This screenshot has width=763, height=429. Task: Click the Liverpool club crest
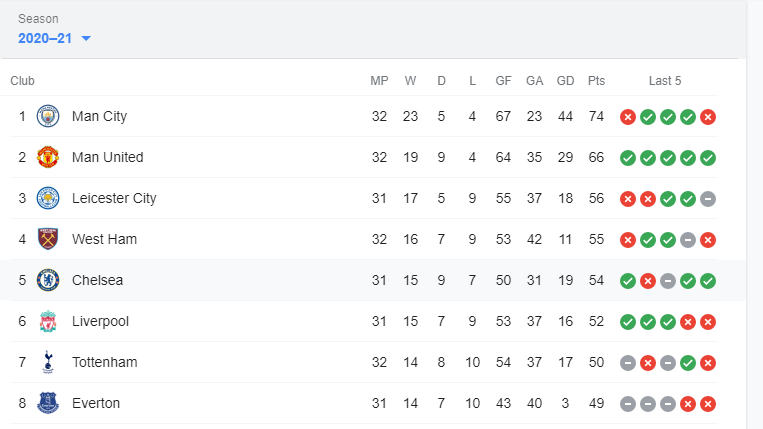(x=48, y=321)
